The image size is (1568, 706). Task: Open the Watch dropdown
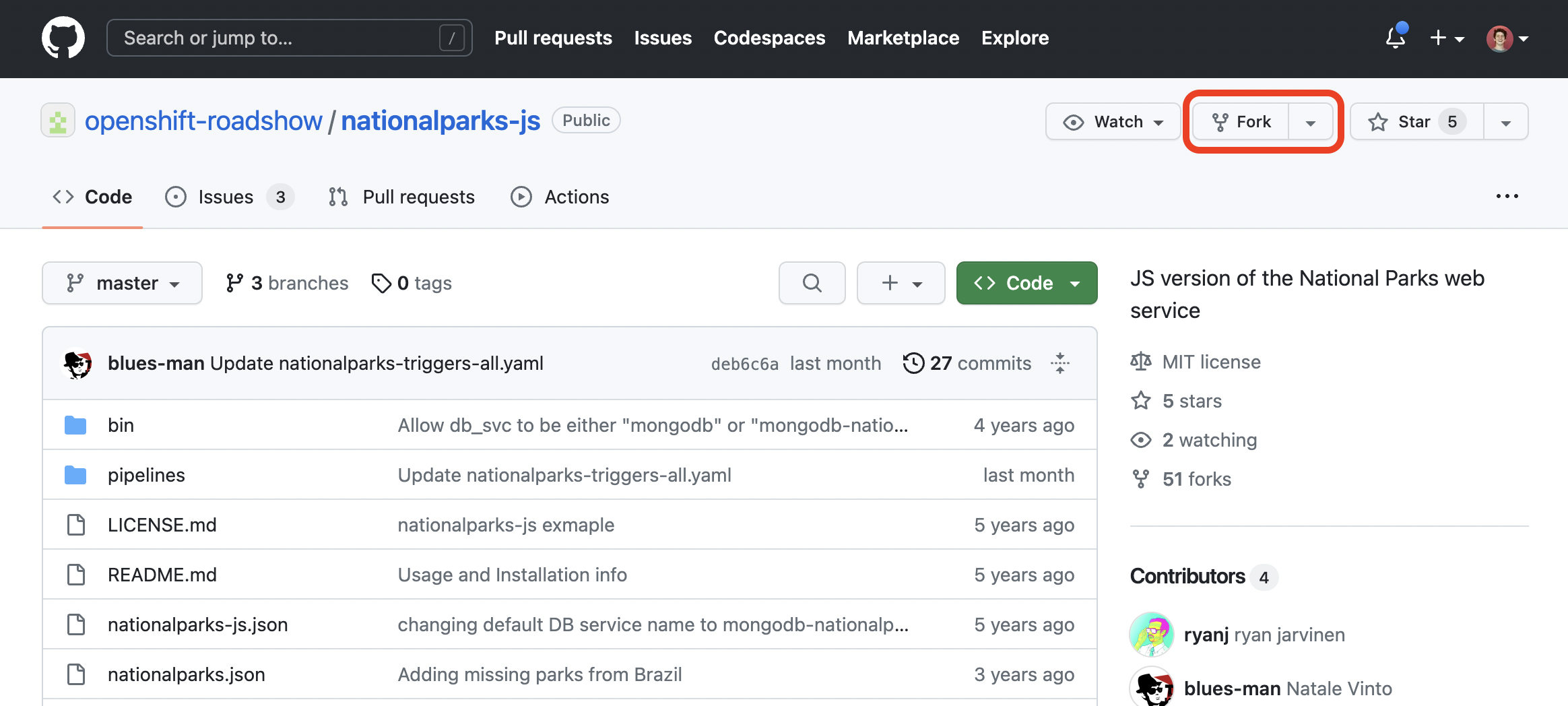[x=1113, y=121]
